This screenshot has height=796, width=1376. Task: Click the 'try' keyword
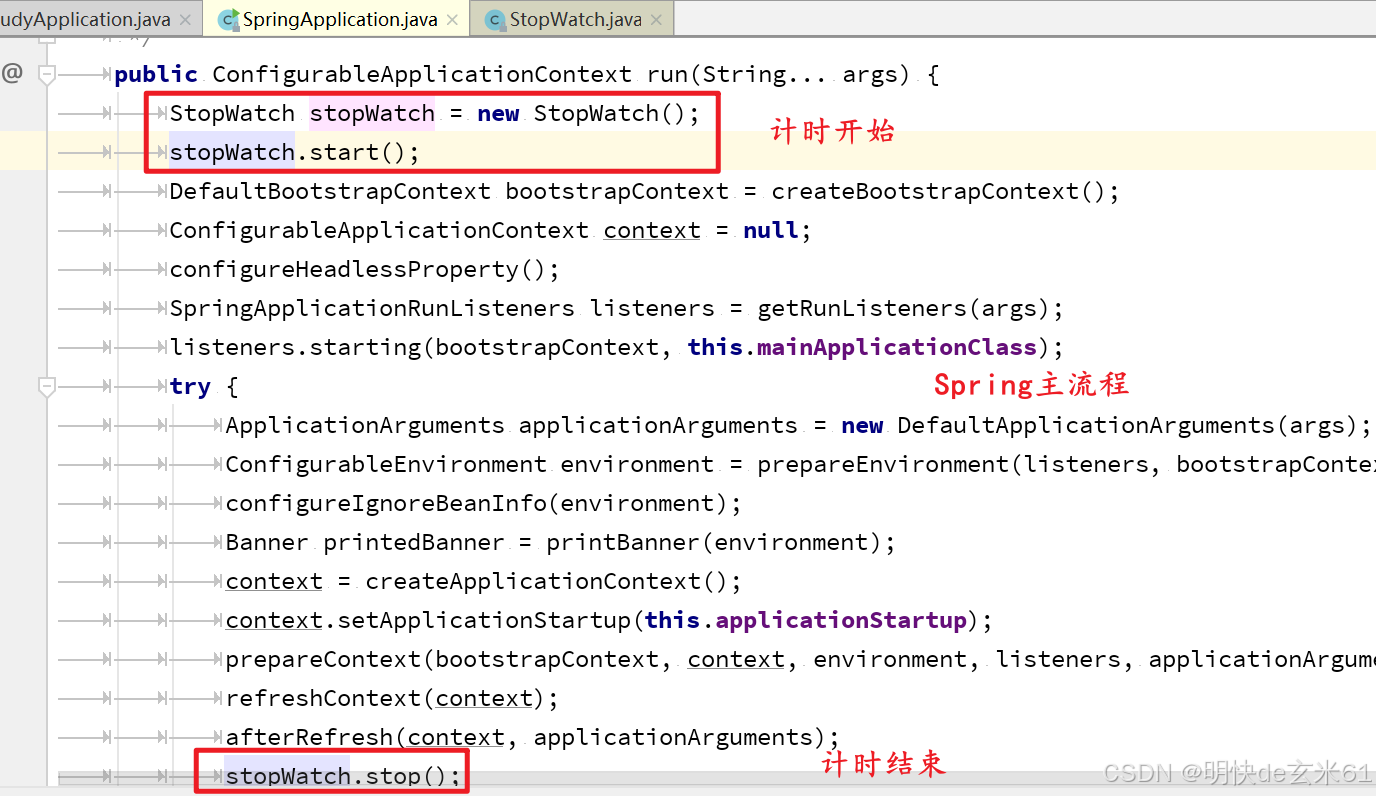(190, 387)
